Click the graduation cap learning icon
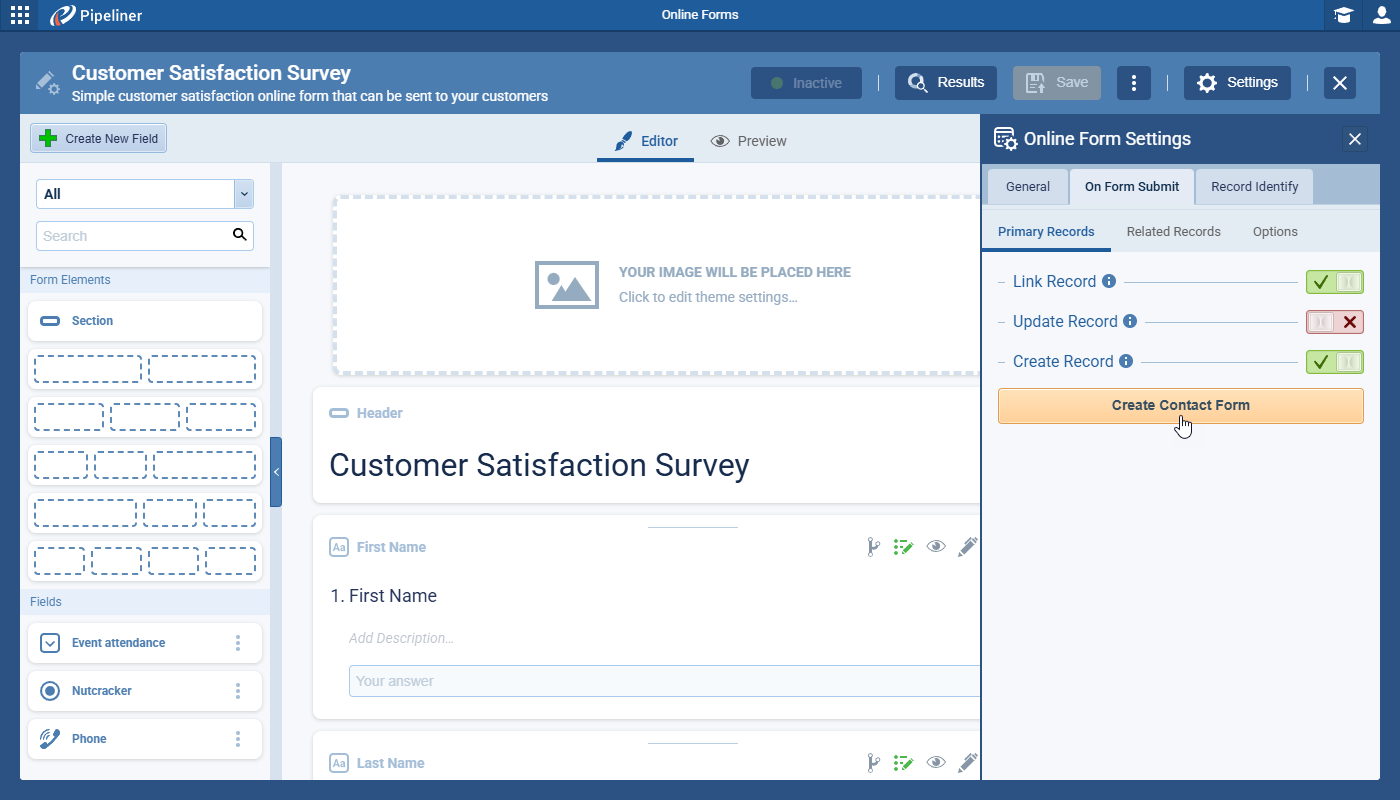1400x800 pixels. (x=1343, y=15)
